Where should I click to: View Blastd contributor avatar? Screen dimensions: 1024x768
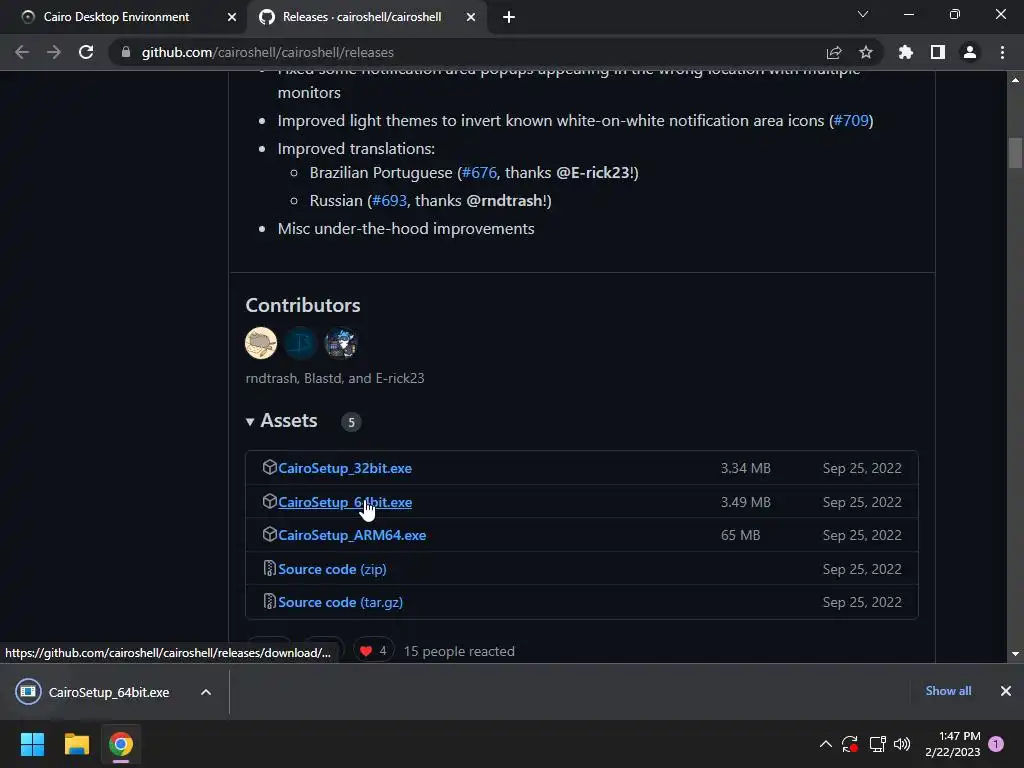pos(301,343)
